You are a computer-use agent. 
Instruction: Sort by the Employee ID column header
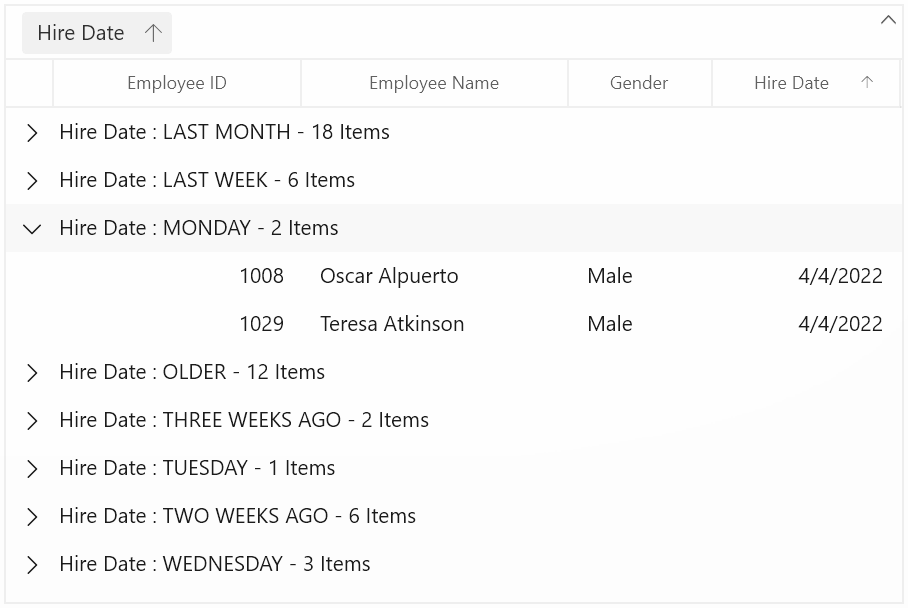pos(177,83)
